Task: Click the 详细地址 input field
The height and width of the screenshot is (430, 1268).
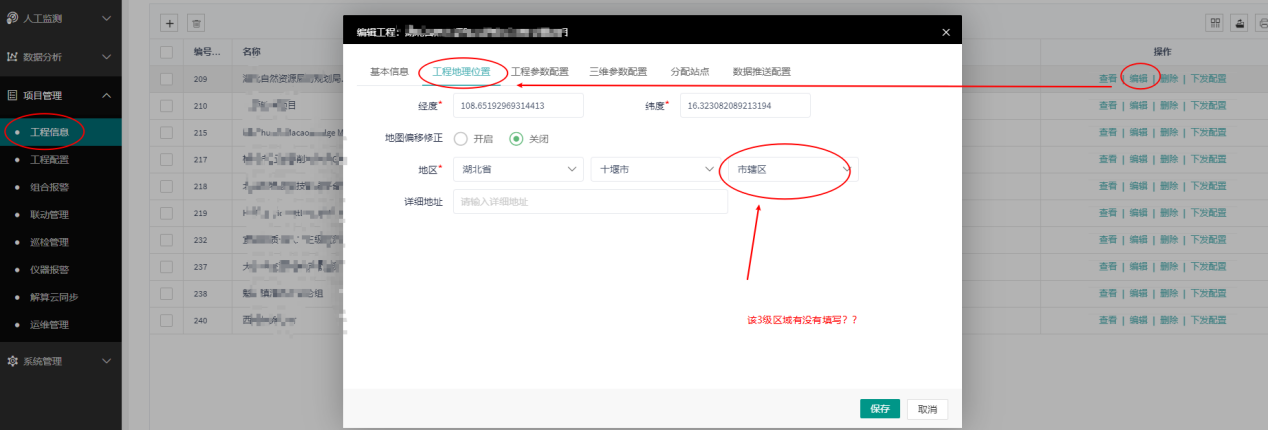Action: click(x=589, y=202)
